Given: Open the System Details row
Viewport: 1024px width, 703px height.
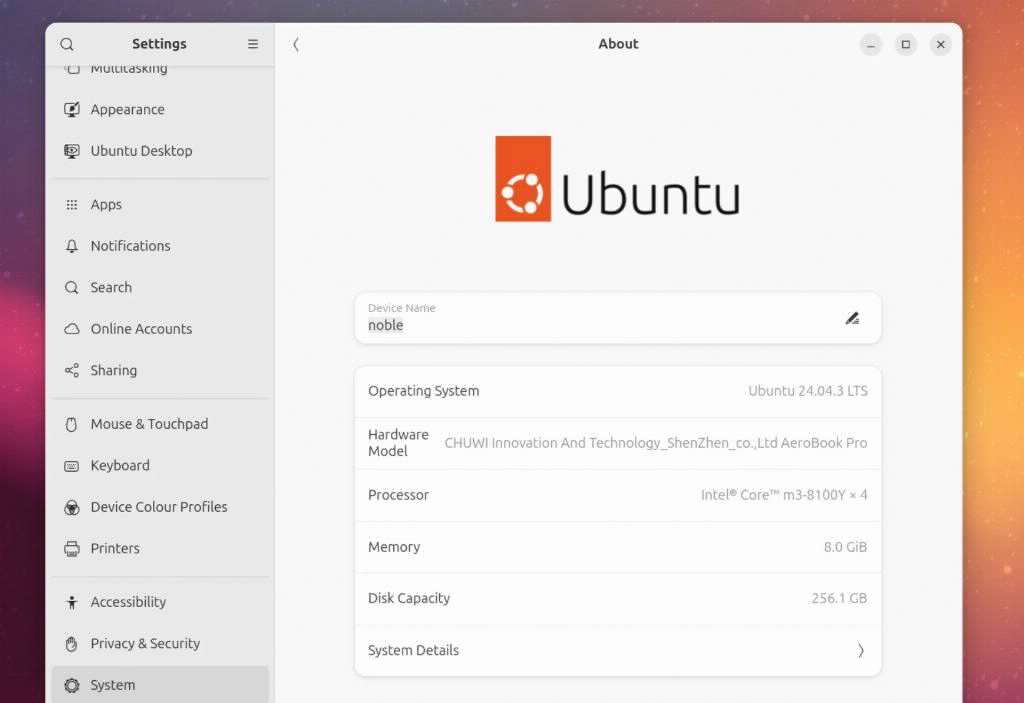Looking at the screenshot, I should (617, 650).
